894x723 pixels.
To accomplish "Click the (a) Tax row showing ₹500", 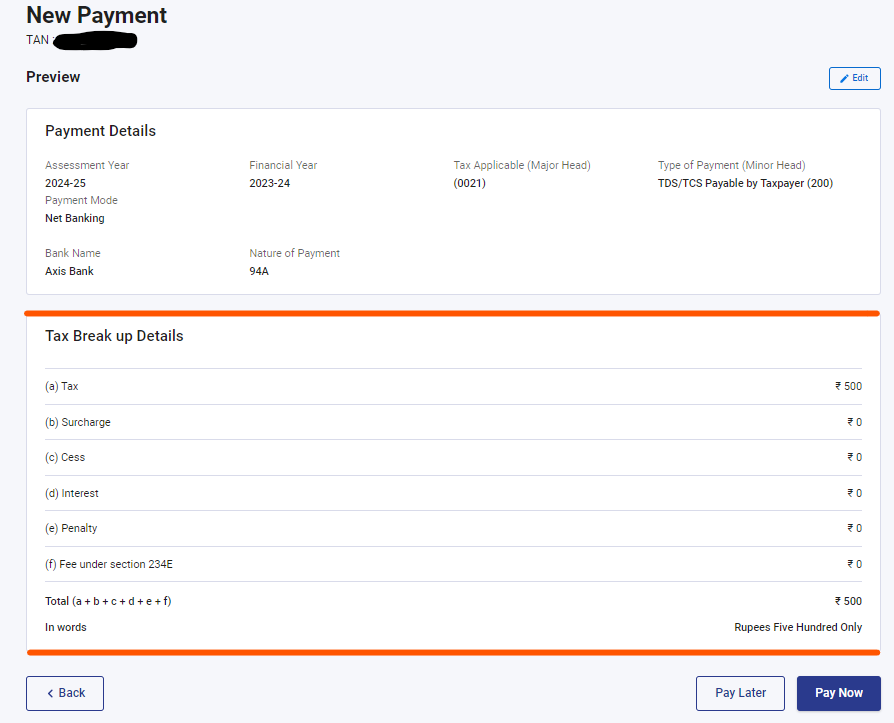I will pyautogui.click(x=450, y=386).
